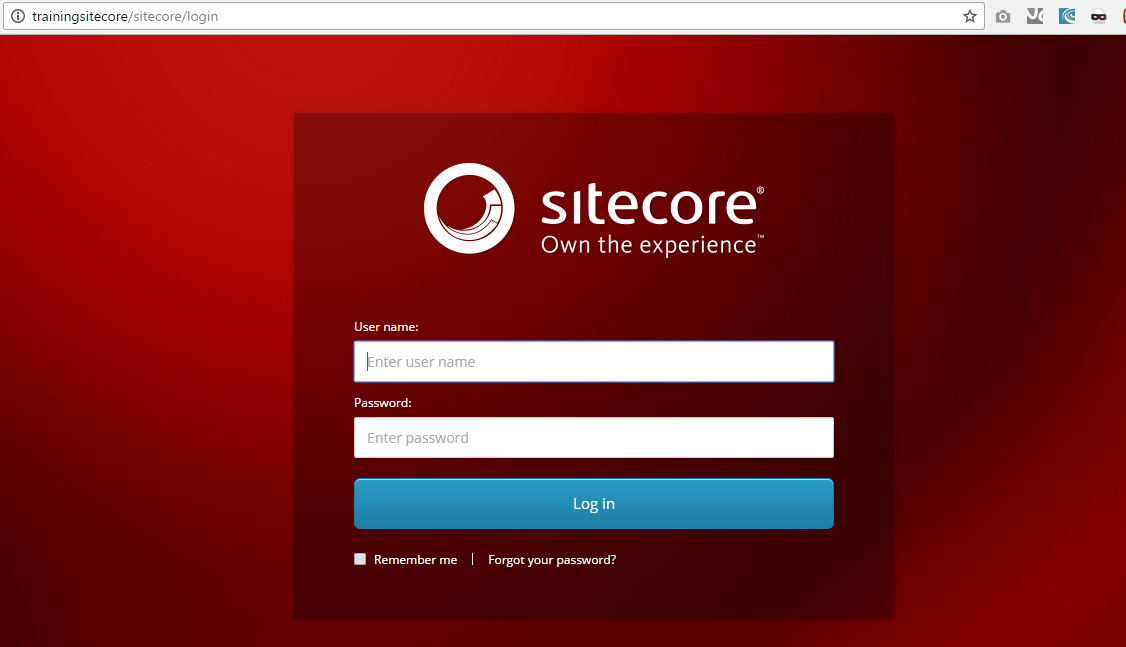Click the red extension icon at toolbar edge
The image size is (1126, 647).
[x=1123, y=16]
